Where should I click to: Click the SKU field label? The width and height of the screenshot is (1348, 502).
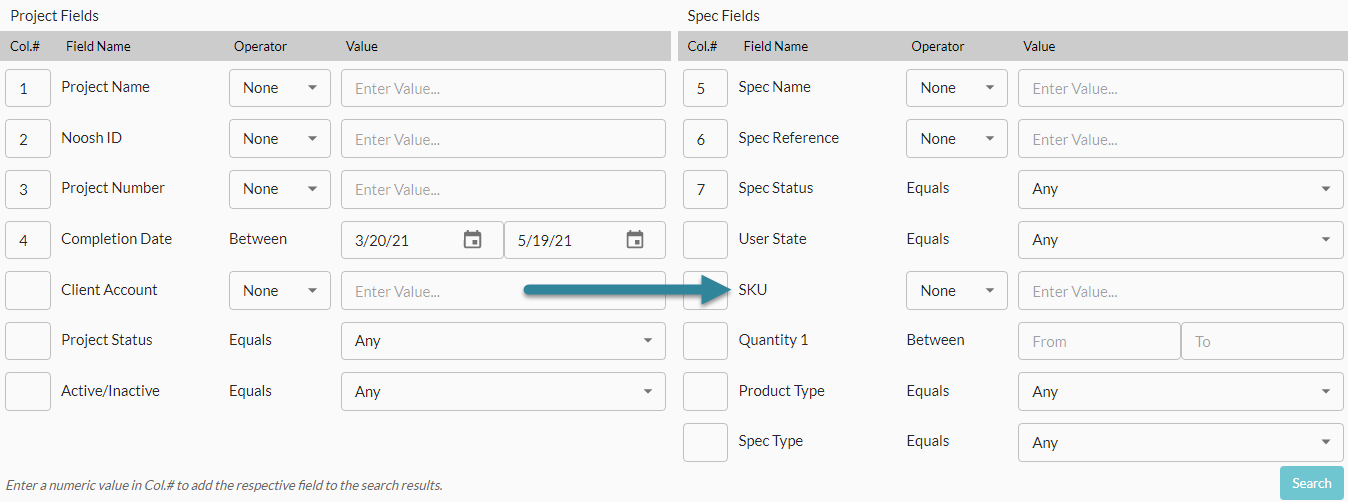pyautogui.click(x=753, y=290)
